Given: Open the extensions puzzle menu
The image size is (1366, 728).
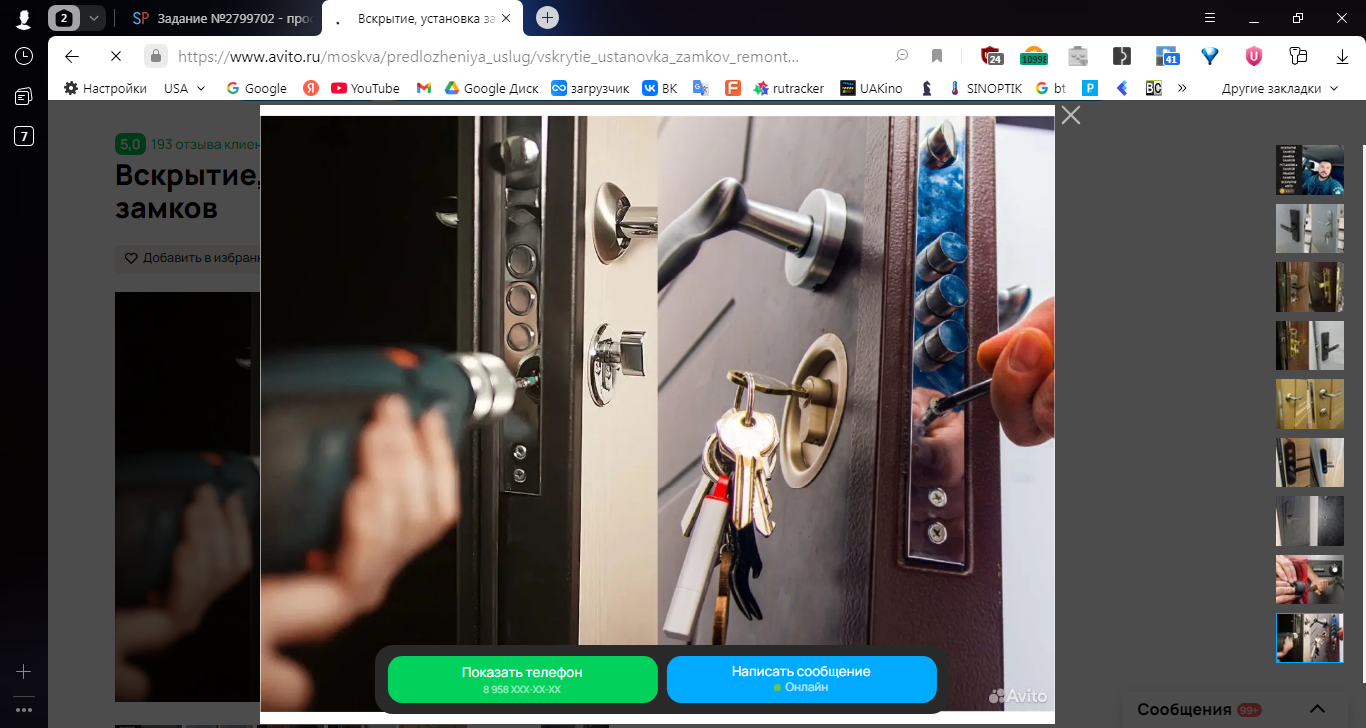Looking at the screenshot, I should (x=1299, y=56).
